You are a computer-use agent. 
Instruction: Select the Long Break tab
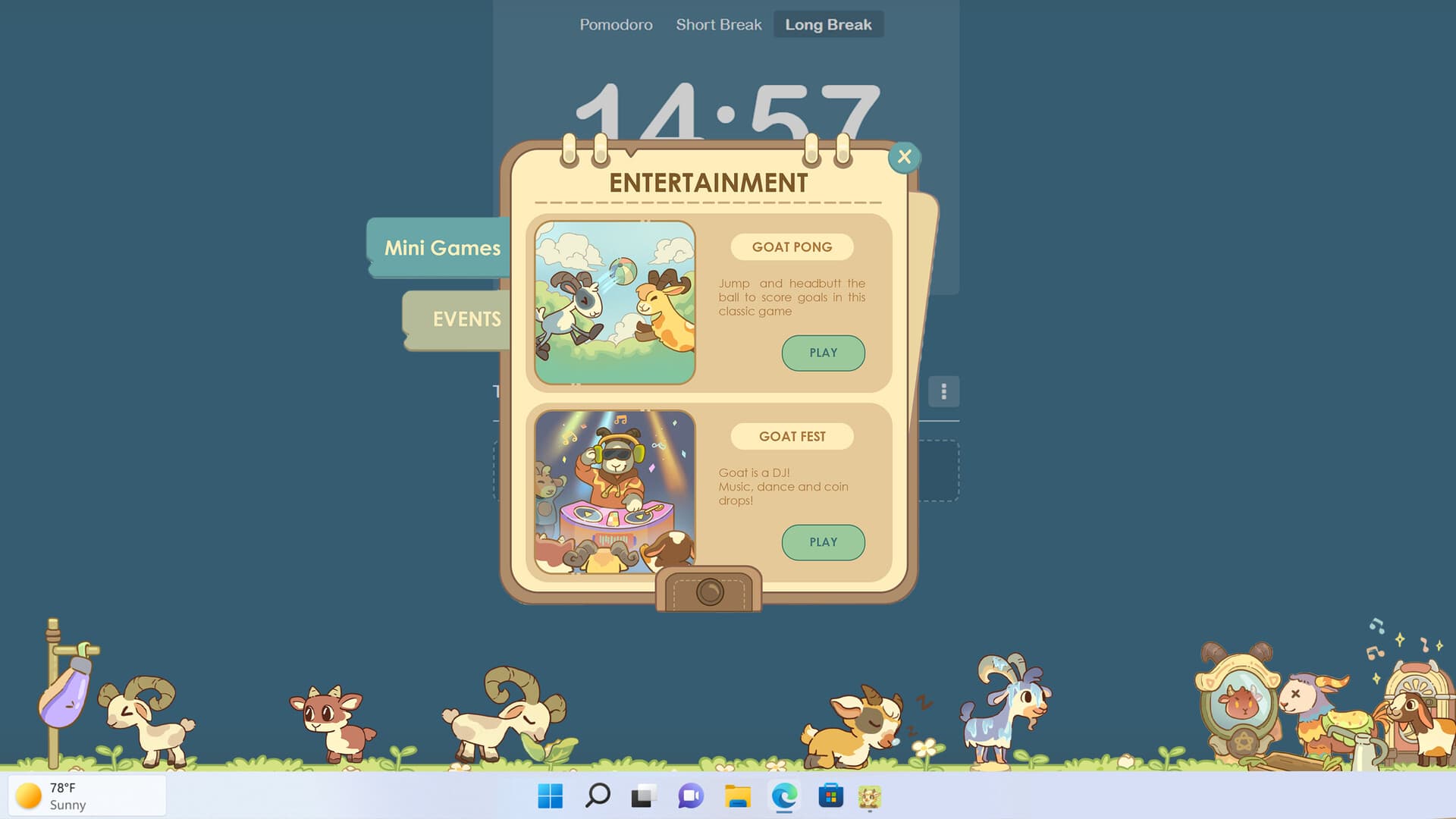828,24
